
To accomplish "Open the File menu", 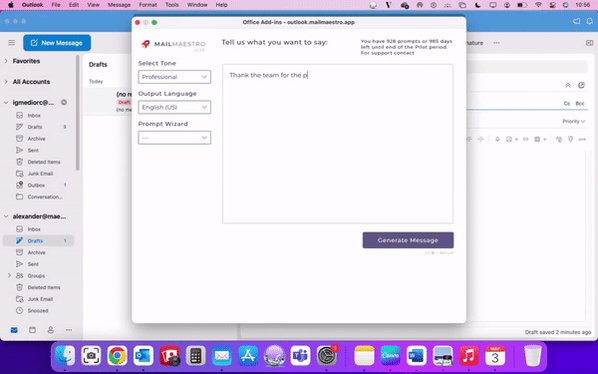I will [56, 5].
